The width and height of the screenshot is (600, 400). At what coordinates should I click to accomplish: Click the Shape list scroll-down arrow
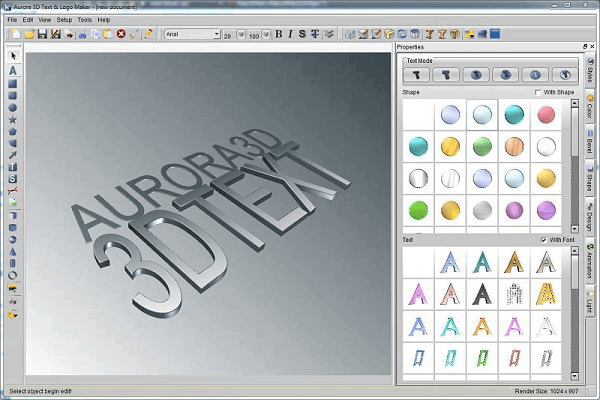tap(575, 229)
